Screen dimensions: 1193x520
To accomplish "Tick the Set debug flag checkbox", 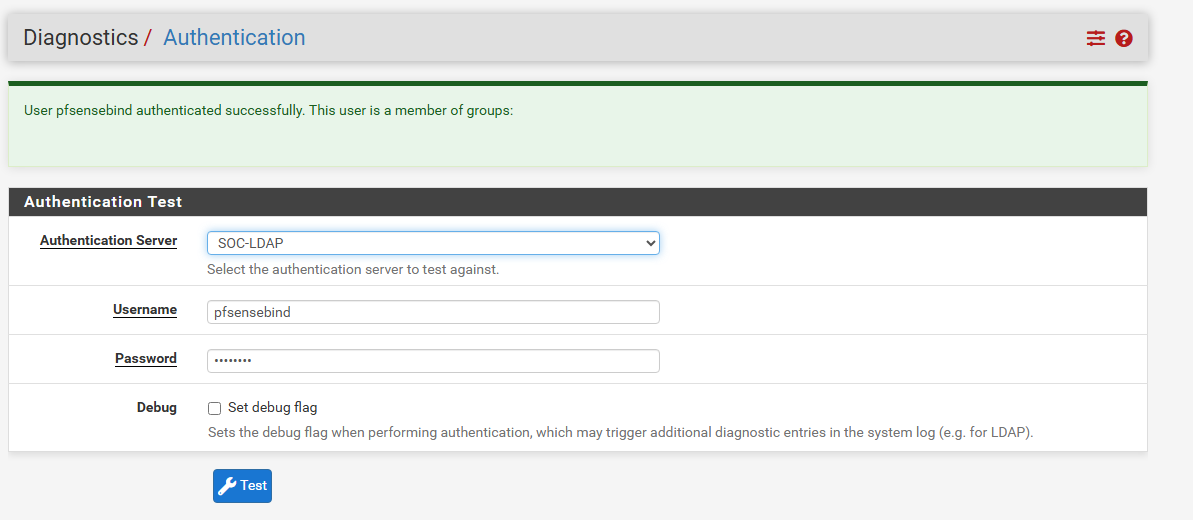I will point(215,408).
